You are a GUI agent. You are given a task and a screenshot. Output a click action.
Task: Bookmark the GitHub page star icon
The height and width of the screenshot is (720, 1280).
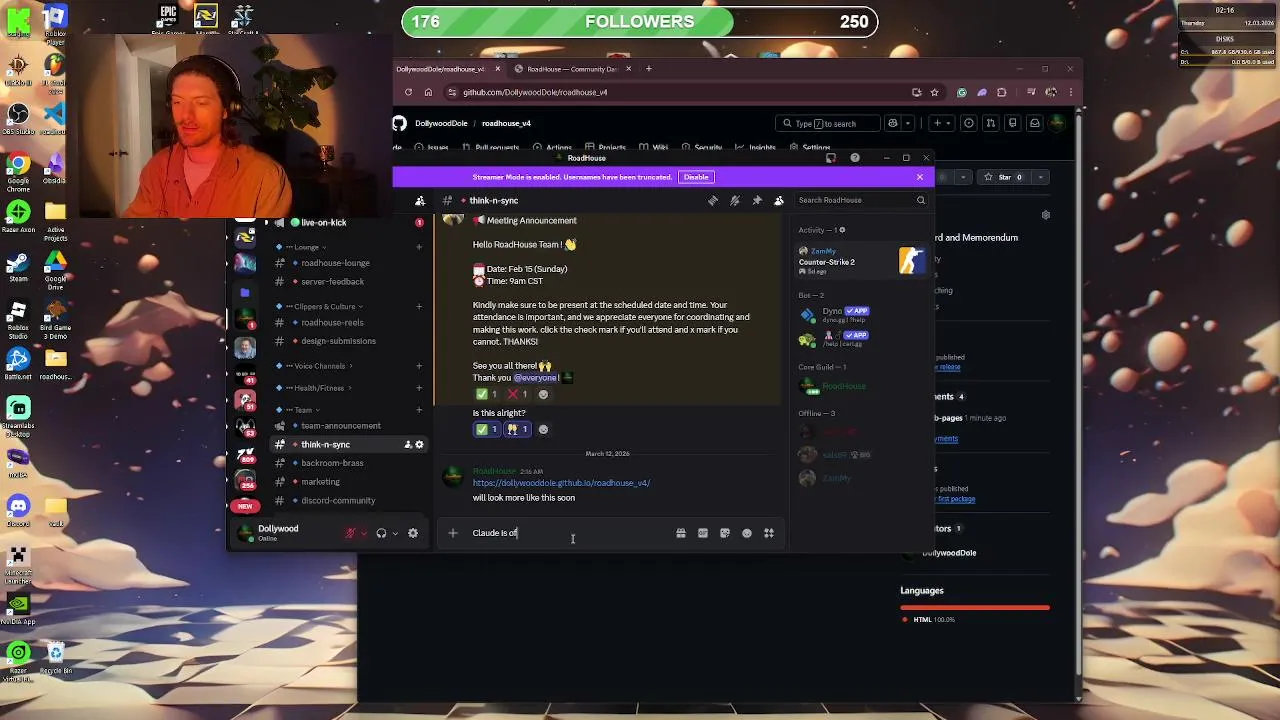935,92
